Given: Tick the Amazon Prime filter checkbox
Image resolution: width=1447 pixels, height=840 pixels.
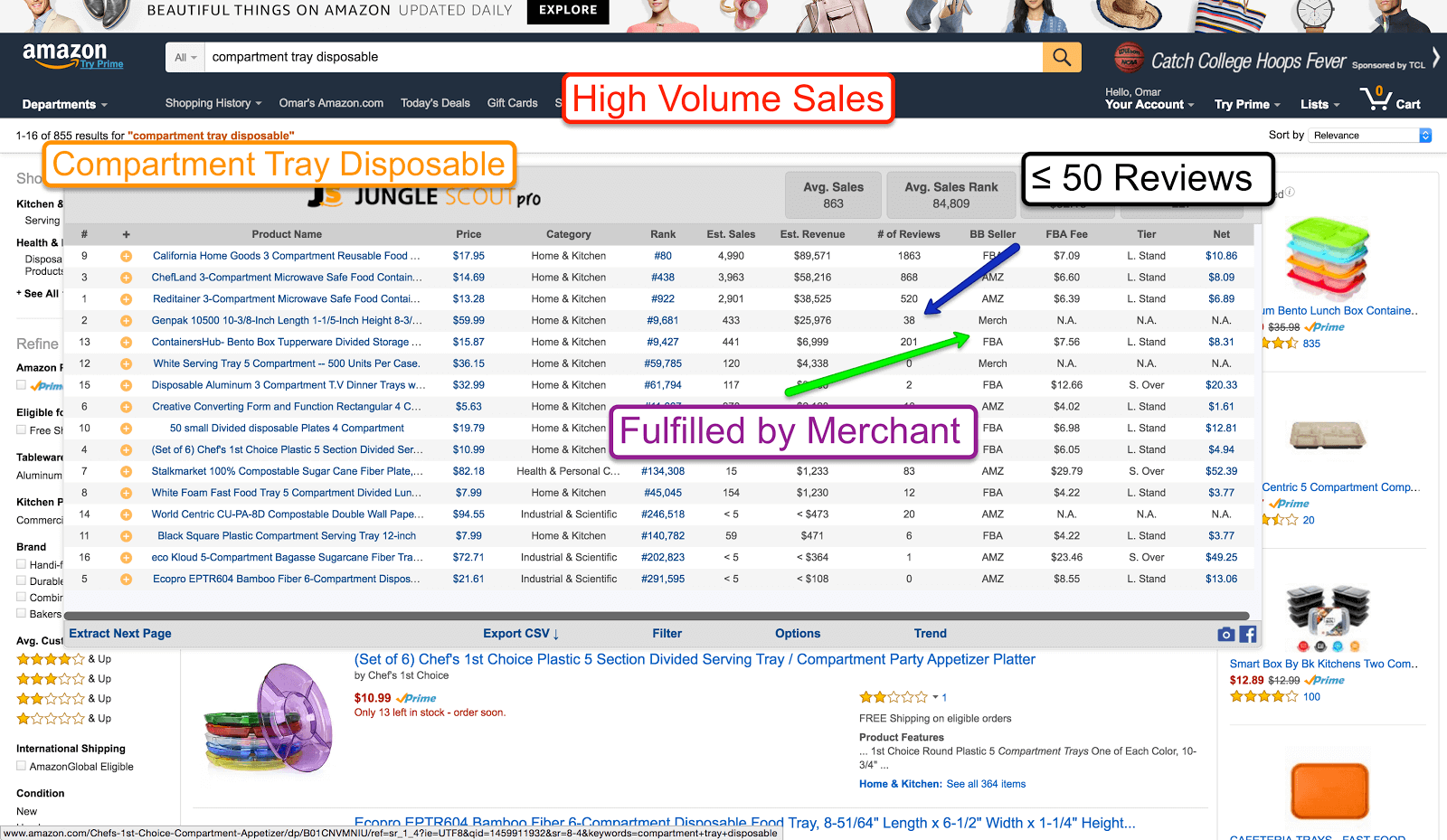Looking at the screenshot, I should tap(21, 385).
